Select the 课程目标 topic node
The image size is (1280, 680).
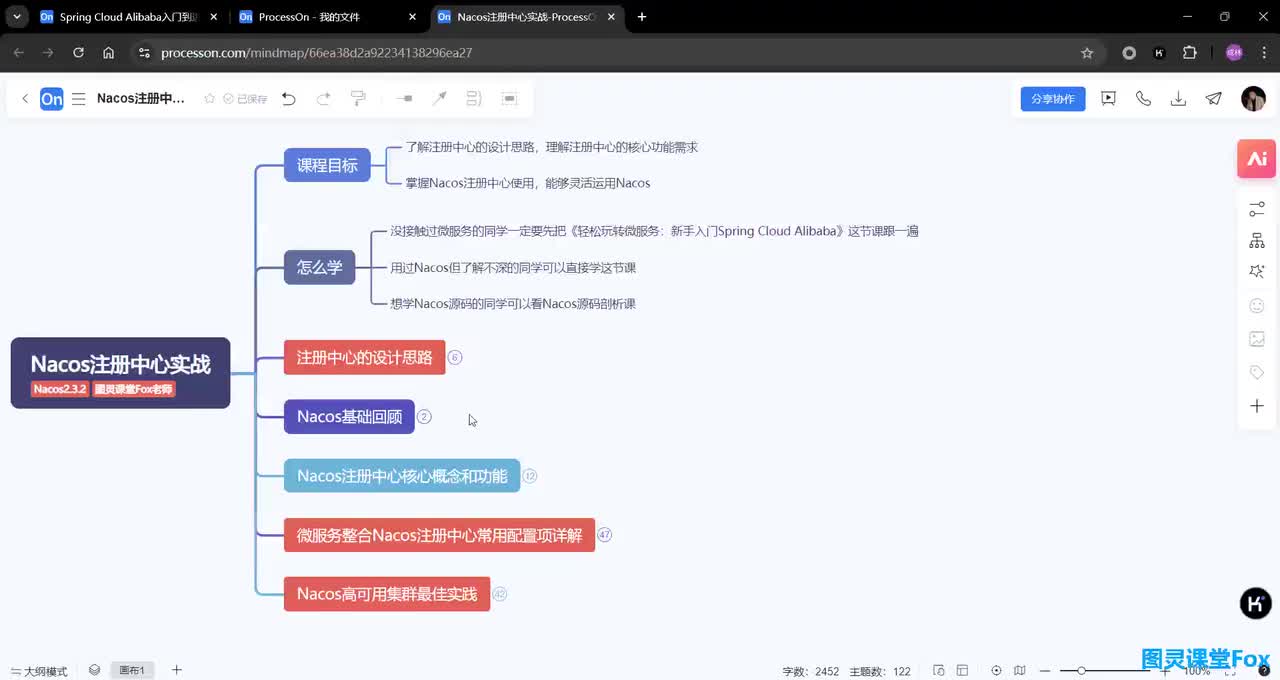[327, 165]
